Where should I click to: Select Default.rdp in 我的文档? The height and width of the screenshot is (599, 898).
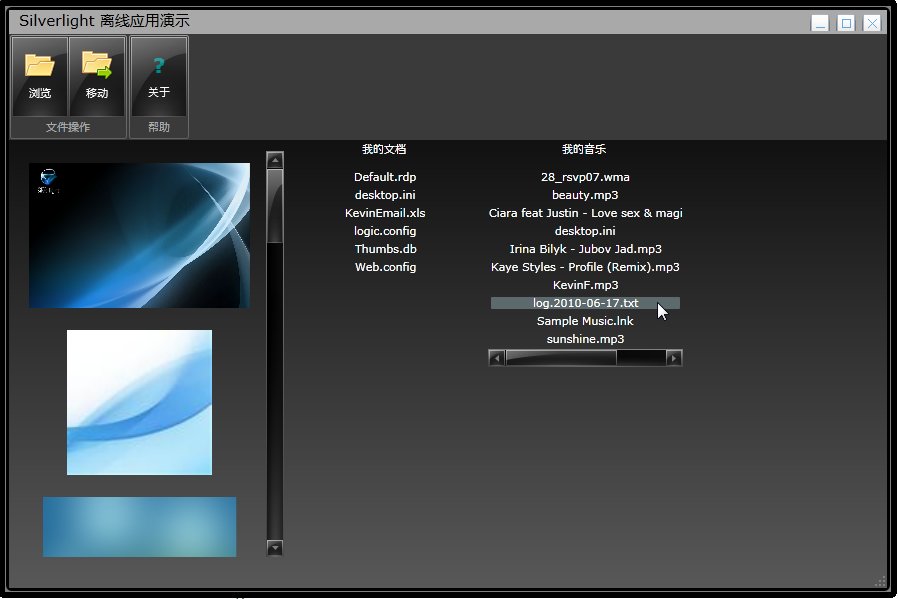385,177
